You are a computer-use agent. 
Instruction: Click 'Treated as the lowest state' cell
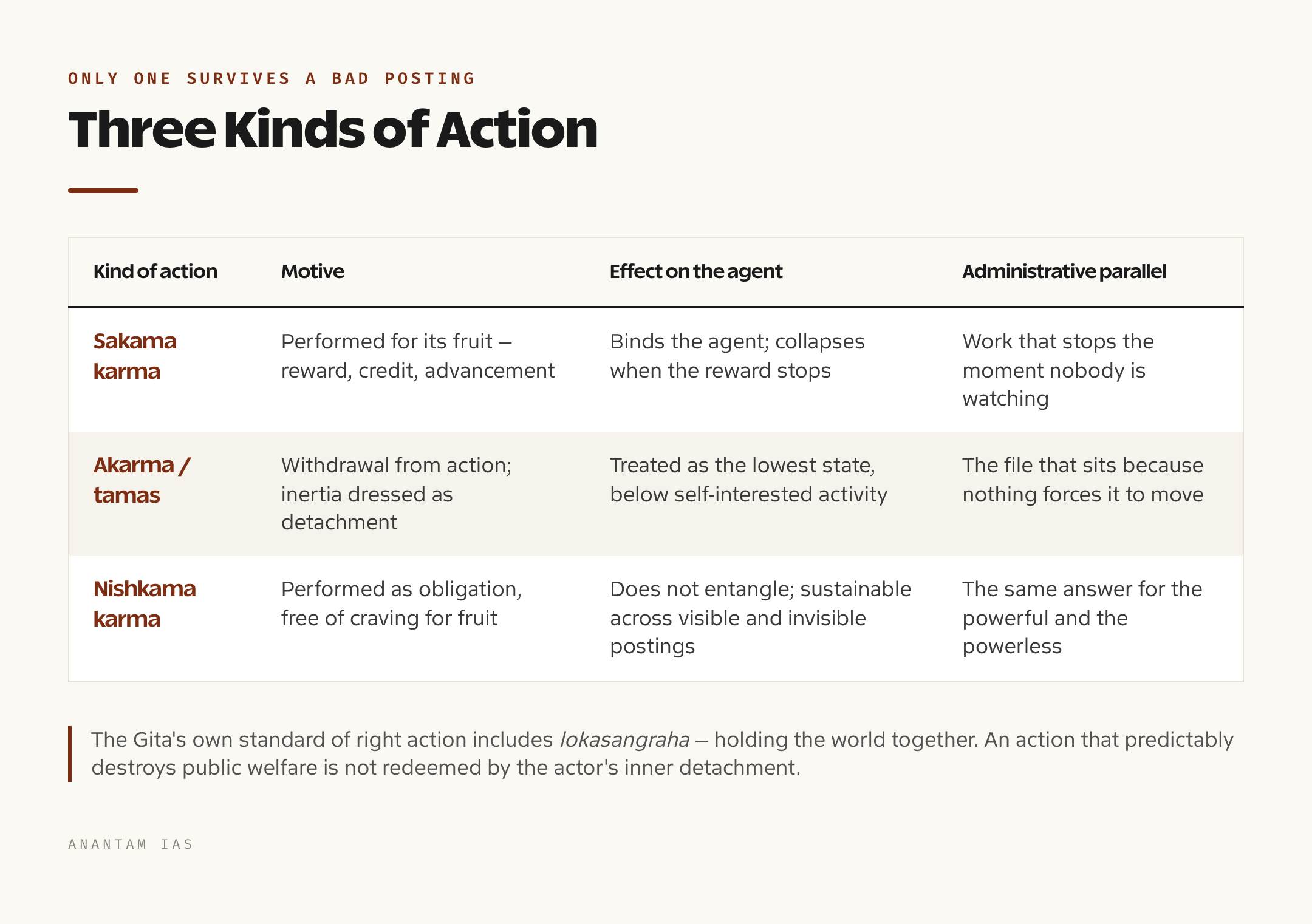748,480
